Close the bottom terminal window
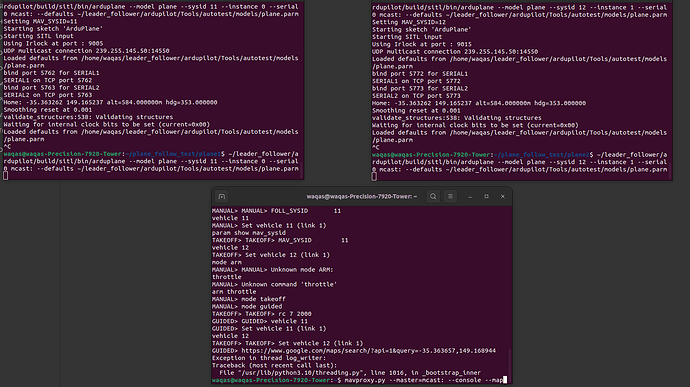 pyautogui.click(x=503, y=196)
